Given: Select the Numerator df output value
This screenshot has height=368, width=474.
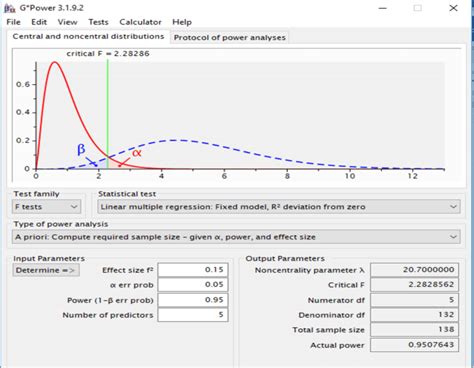Looking at the screenshot, I should (x=414, y=300).
